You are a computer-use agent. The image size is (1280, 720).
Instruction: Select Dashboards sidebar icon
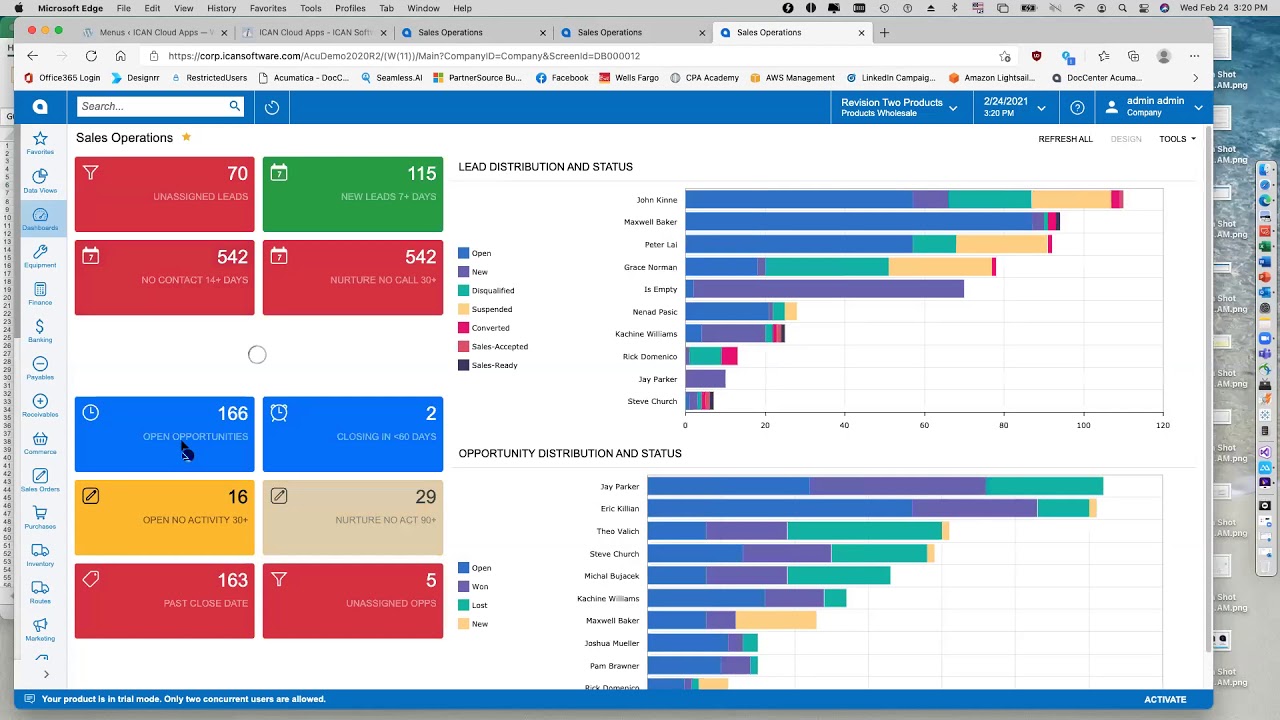40,219
